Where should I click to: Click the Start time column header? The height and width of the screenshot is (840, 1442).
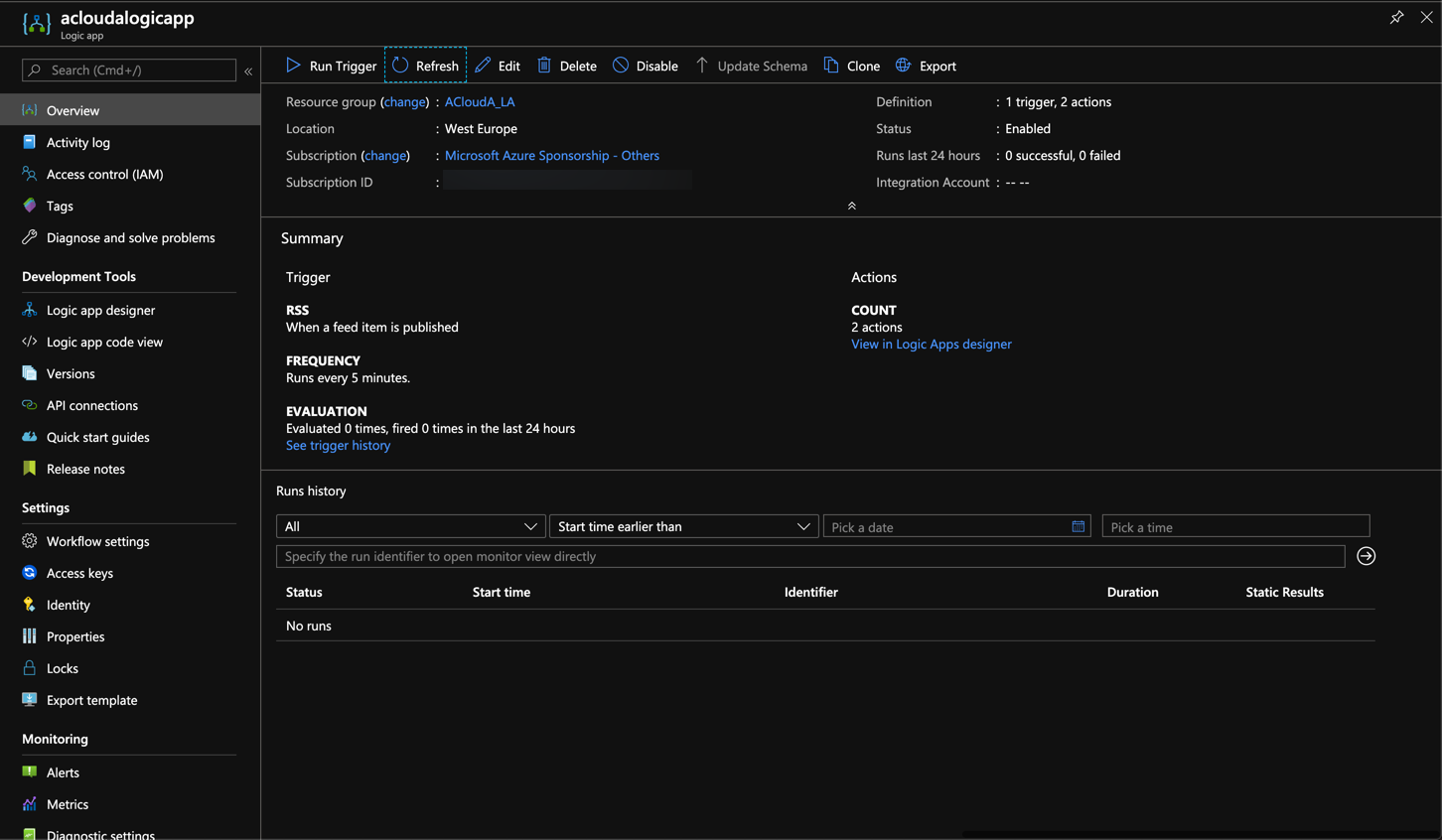click(502, 592)
